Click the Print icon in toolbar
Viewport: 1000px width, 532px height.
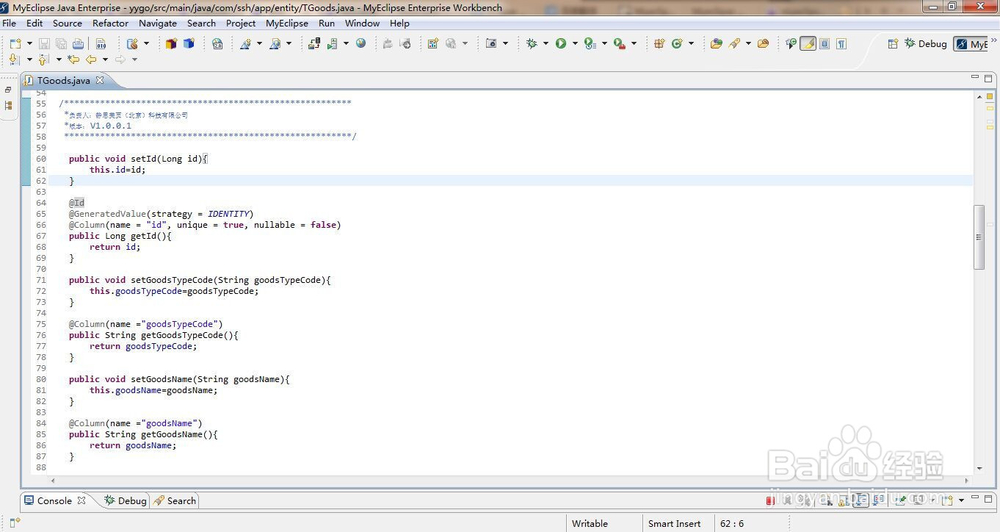tap(78, 43)
